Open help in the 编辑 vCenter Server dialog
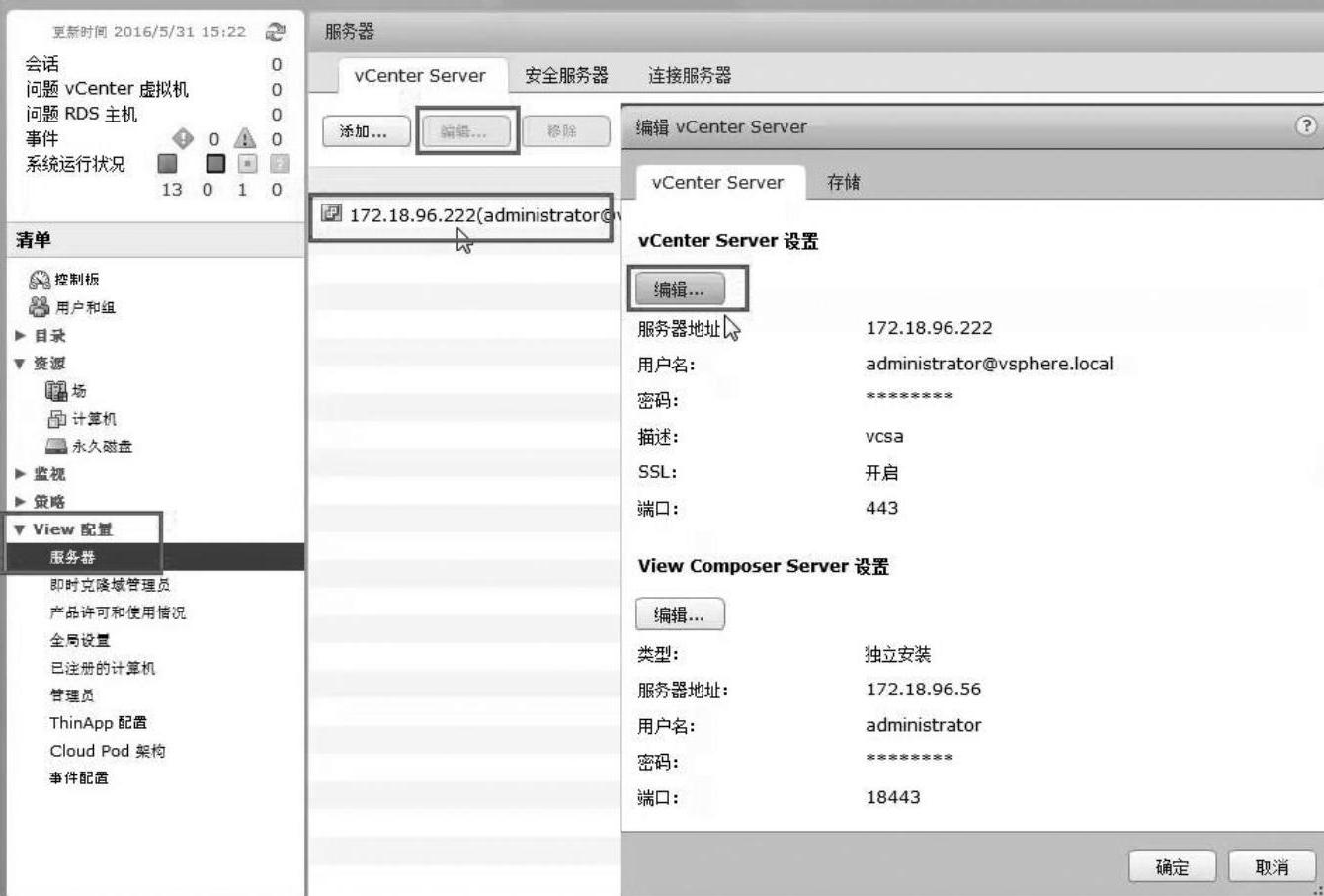This screenshot has width=1324, height=896. pyautogui.click(x=1307, y=125)
